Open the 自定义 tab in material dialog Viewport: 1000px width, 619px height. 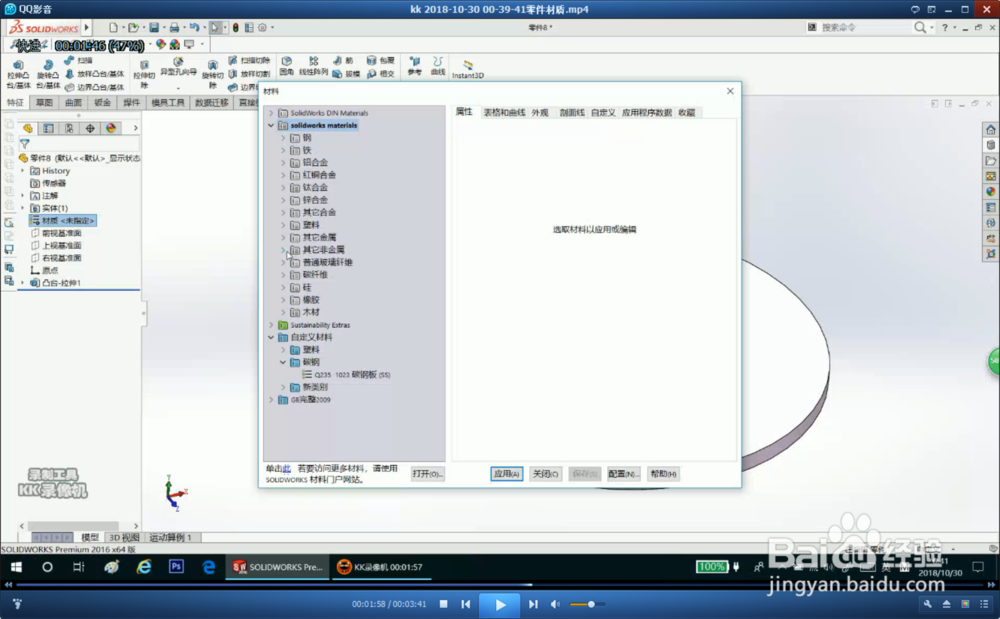[x=603, y=112]
